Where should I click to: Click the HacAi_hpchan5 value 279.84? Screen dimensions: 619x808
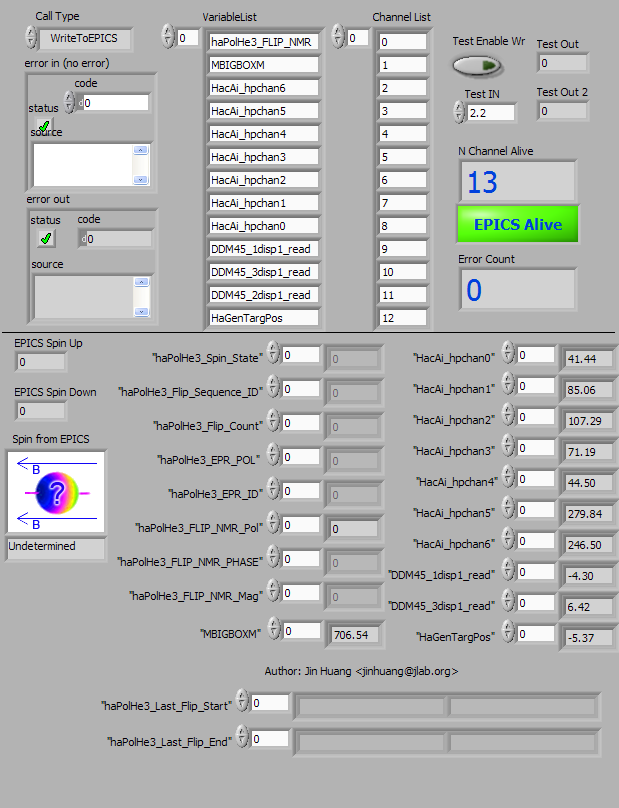point(589,514)
